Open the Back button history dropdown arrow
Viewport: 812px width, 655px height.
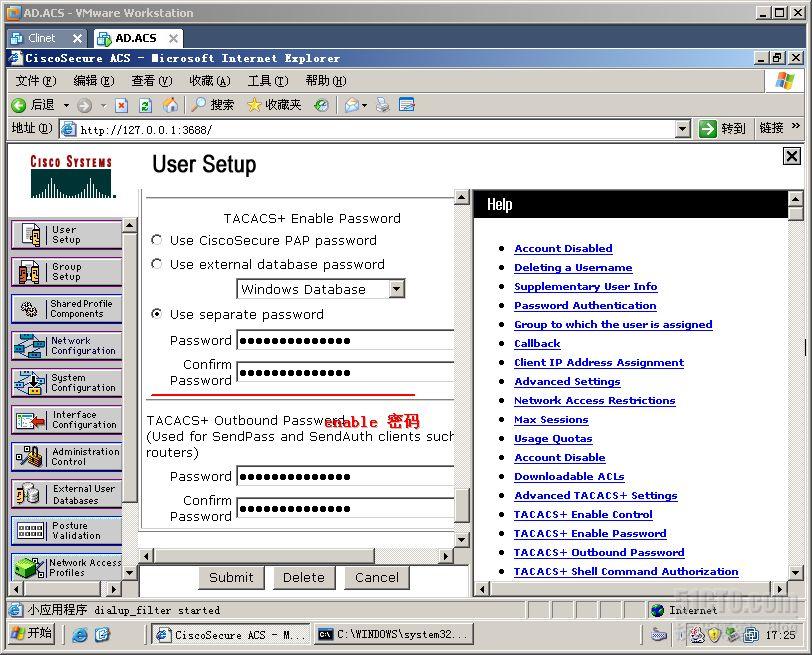coord(66,106)
